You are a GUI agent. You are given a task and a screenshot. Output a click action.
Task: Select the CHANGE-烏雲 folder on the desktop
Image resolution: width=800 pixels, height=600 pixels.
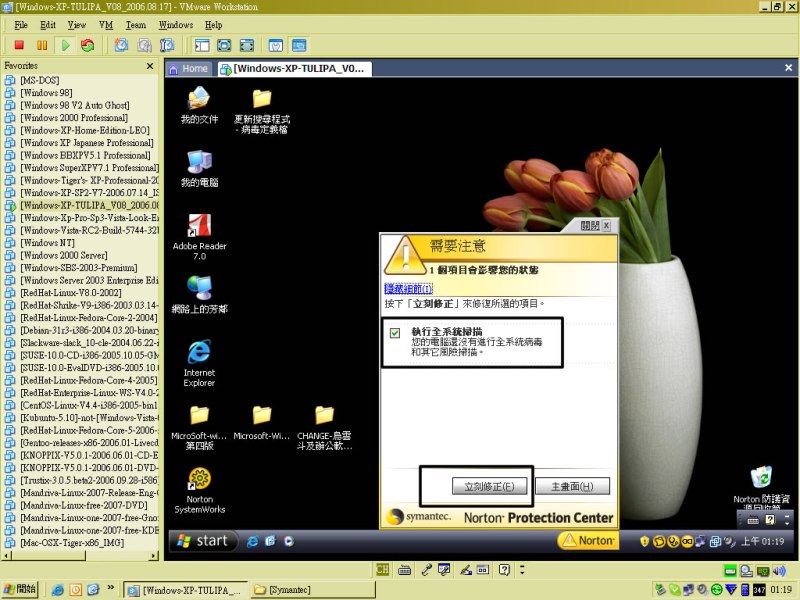click(x=324, y=428)
